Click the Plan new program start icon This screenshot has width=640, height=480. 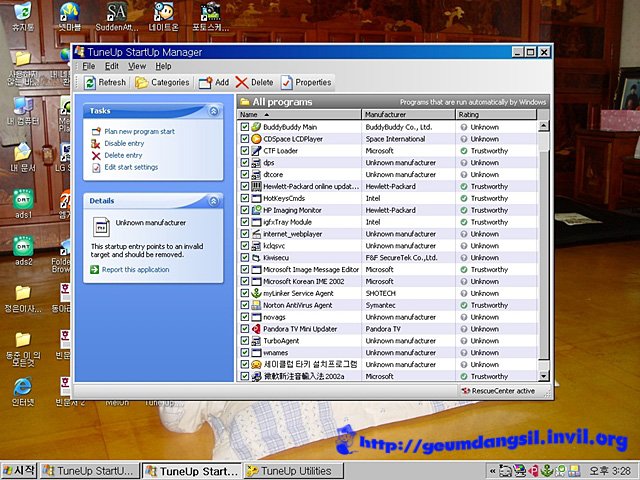point(96,131)
